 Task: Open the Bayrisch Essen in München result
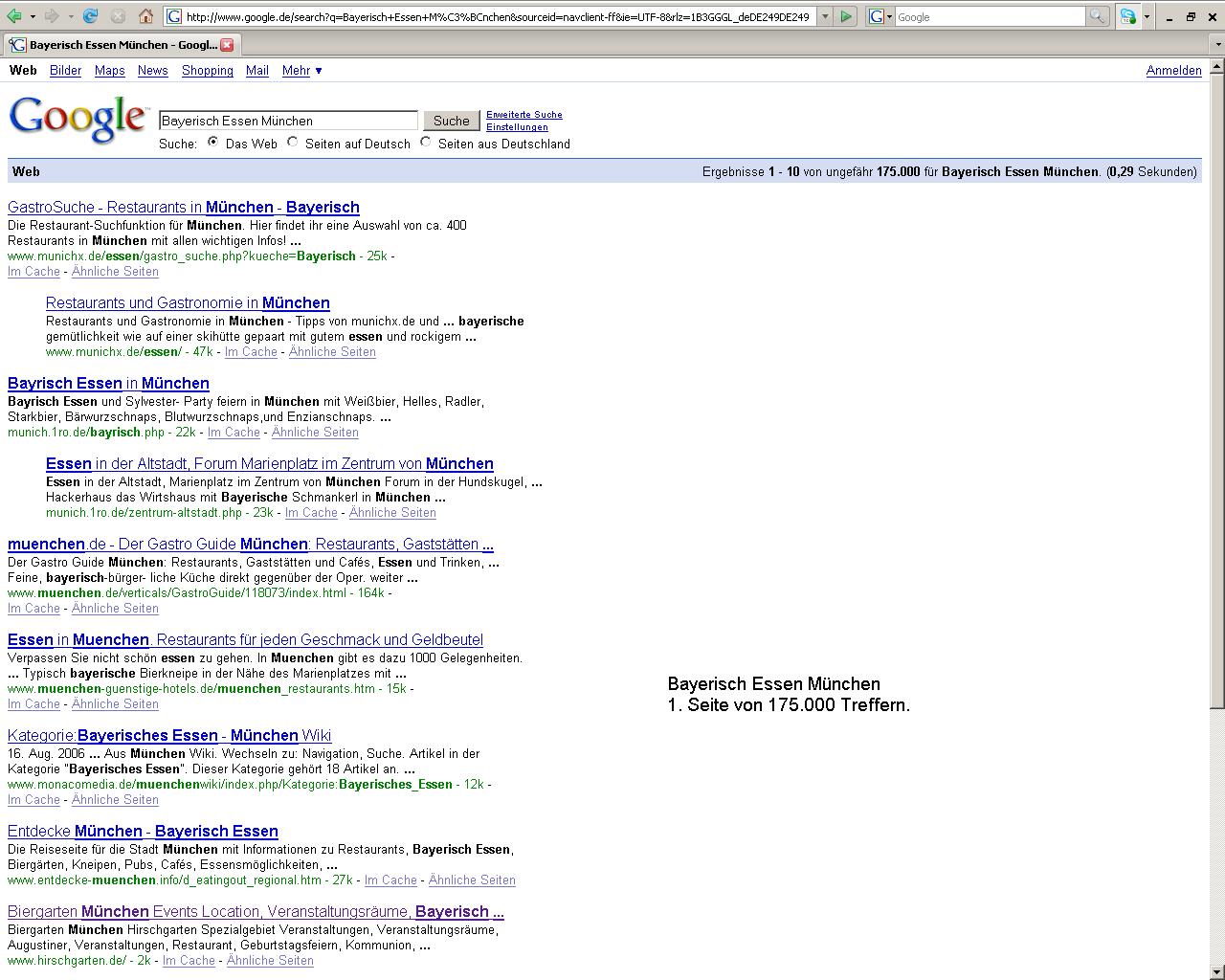(x=108, y=384)
